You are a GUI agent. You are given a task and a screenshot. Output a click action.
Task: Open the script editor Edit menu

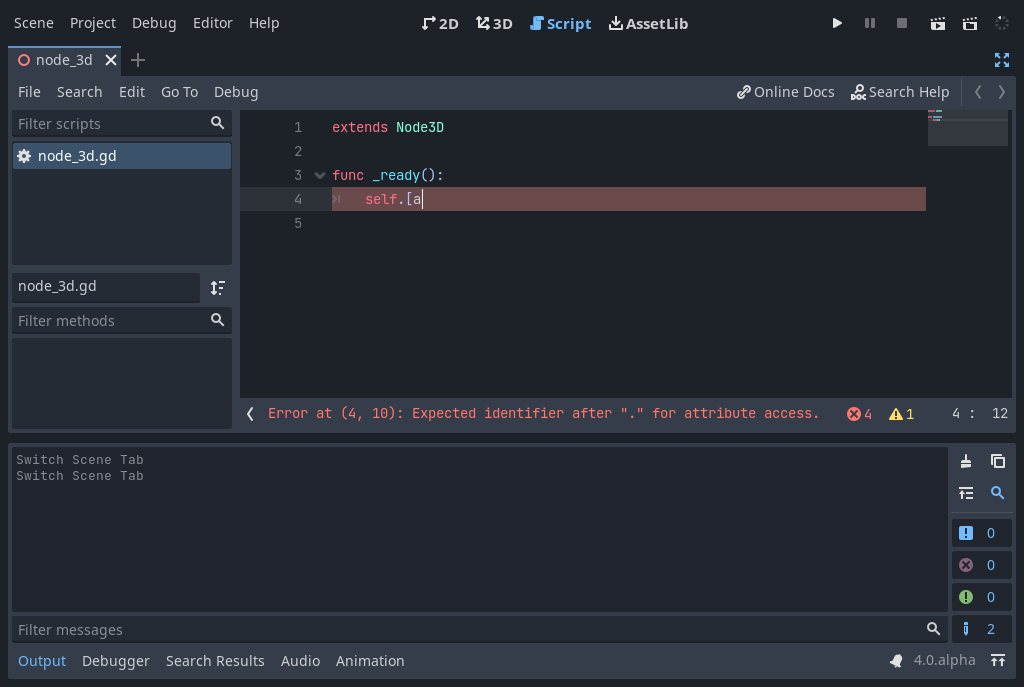click(x=132, y=92)
